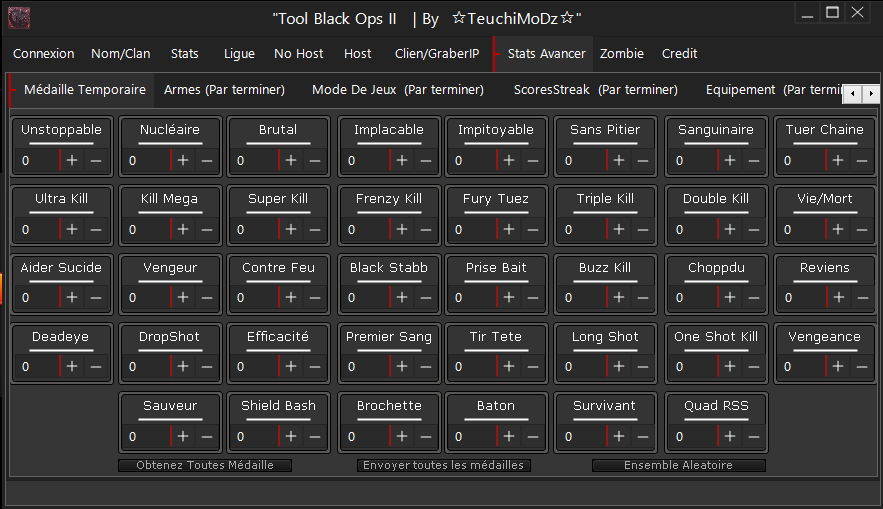Increment Brochette medal

(402, 436)
